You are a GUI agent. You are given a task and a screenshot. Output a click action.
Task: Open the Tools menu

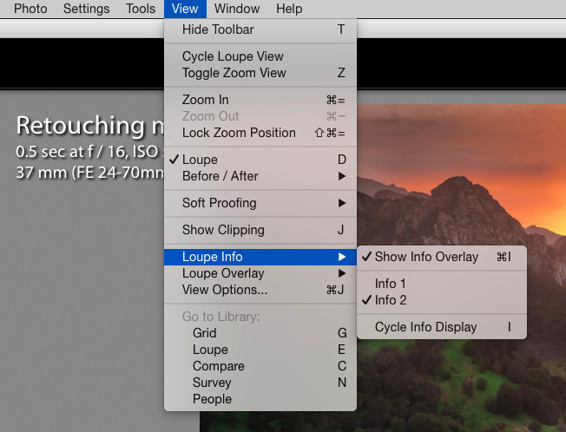(140, 9)
